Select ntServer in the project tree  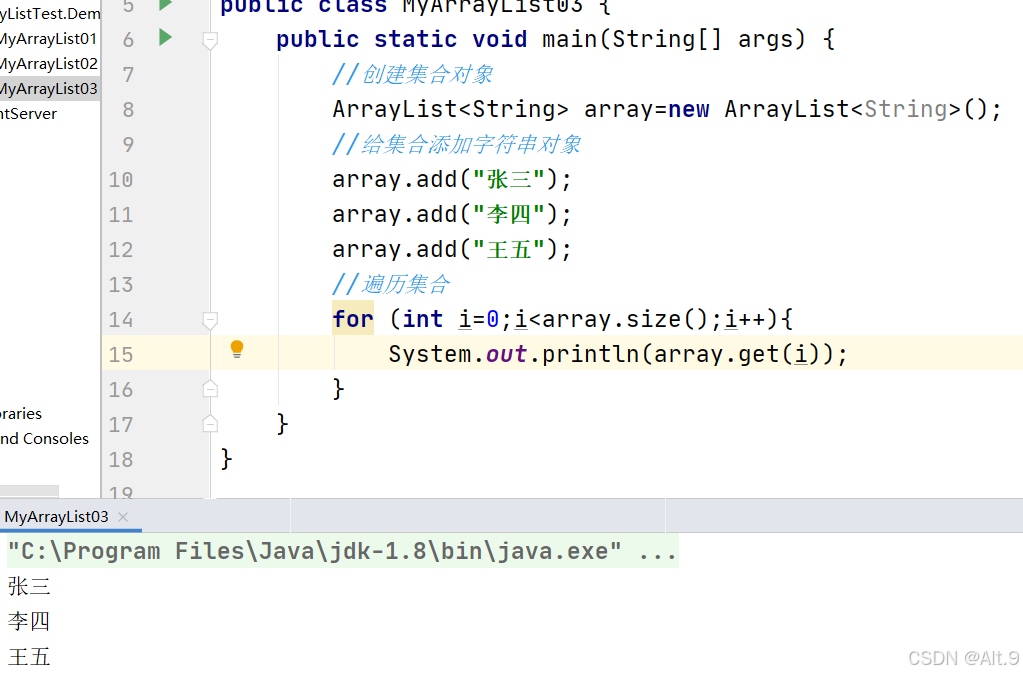tap(30, 113)
